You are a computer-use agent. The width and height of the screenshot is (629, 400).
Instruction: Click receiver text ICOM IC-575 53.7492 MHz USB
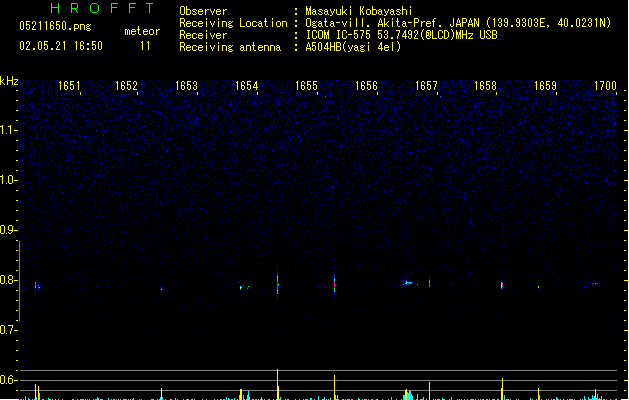(402, 35)
